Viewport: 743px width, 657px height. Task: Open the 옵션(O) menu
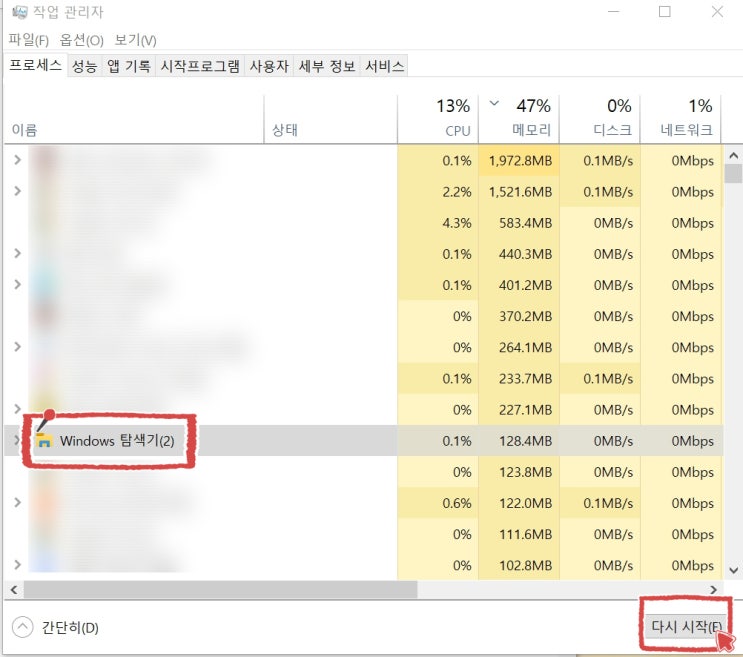pyautogui.click(x=82, y=40)
